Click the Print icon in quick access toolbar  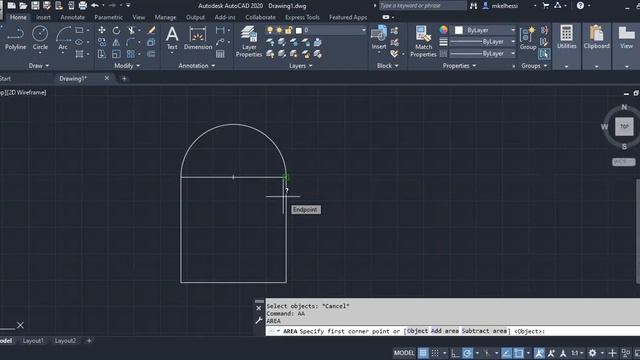[83, 6]
